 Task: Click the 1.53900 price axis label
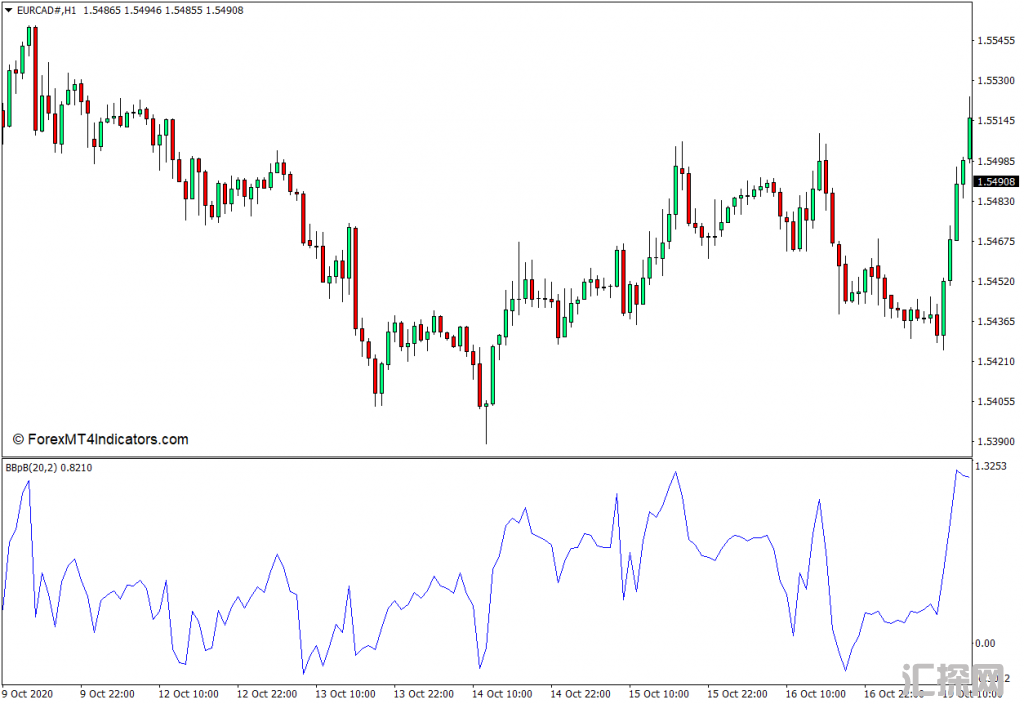(x=996, y=441)
